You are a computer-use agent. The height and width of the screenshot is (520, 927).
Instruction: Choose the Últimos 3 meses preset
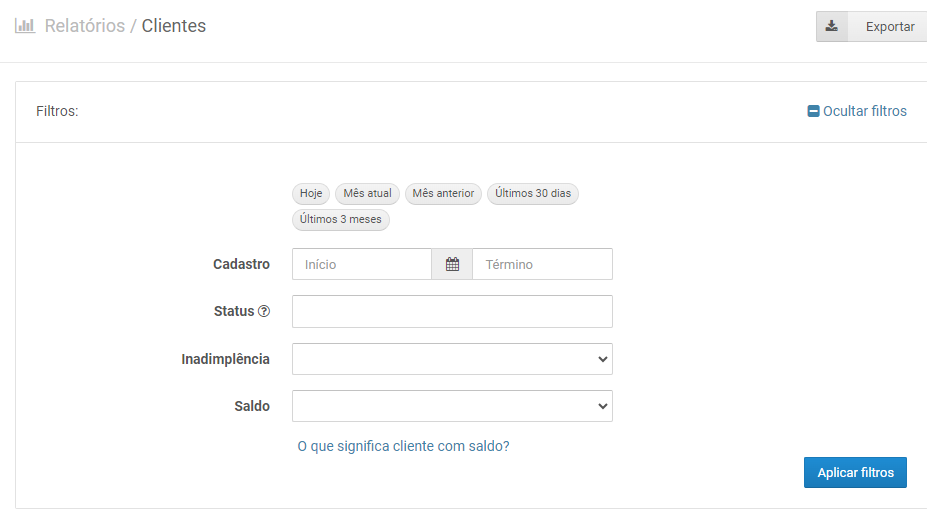(x=341, y=219)
